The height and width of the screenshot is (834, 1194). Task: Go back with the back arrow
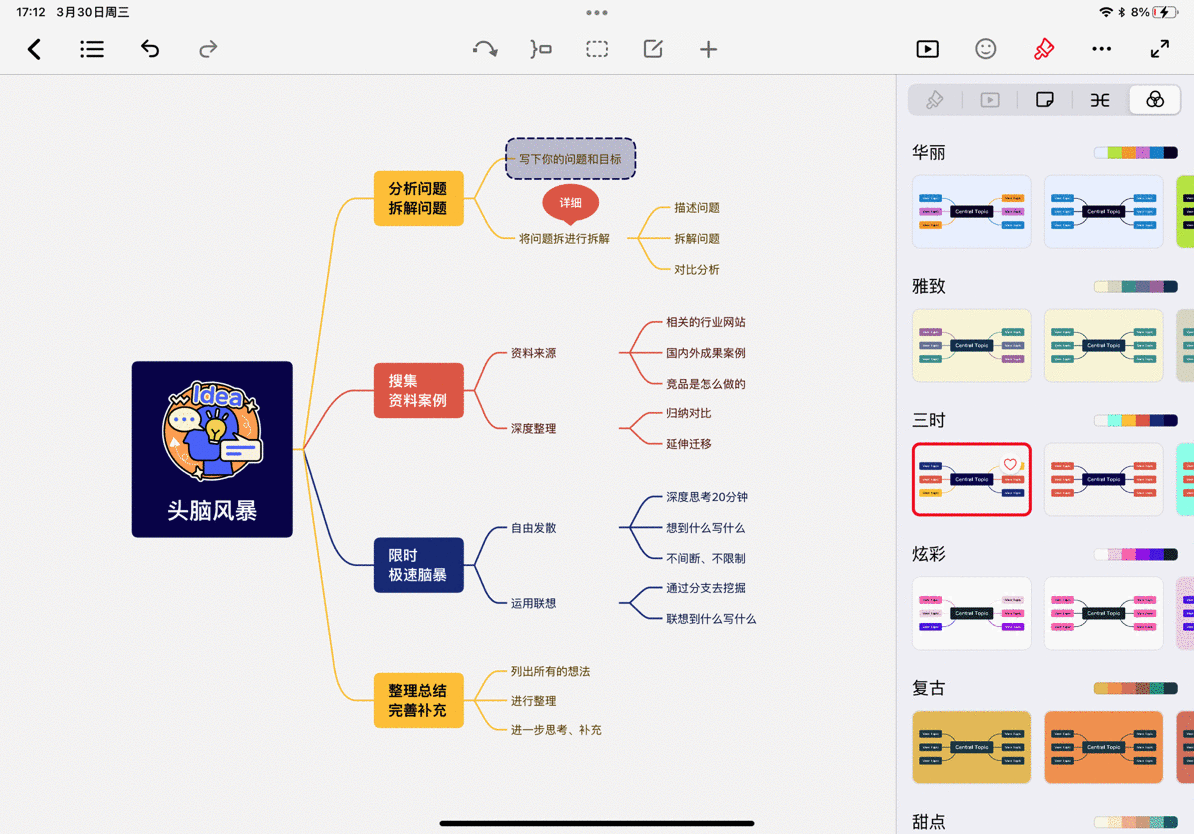tap(33, 48)
